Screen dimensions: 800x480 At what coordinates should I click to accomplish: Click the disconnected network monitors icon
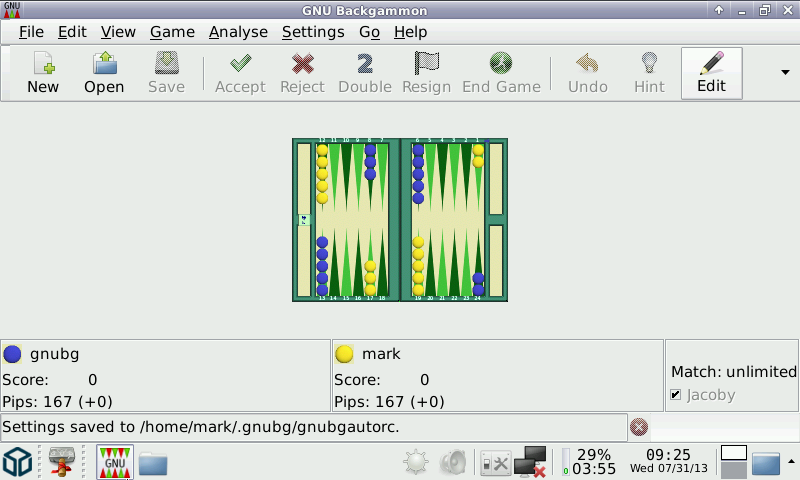click(x=531, y=462)
